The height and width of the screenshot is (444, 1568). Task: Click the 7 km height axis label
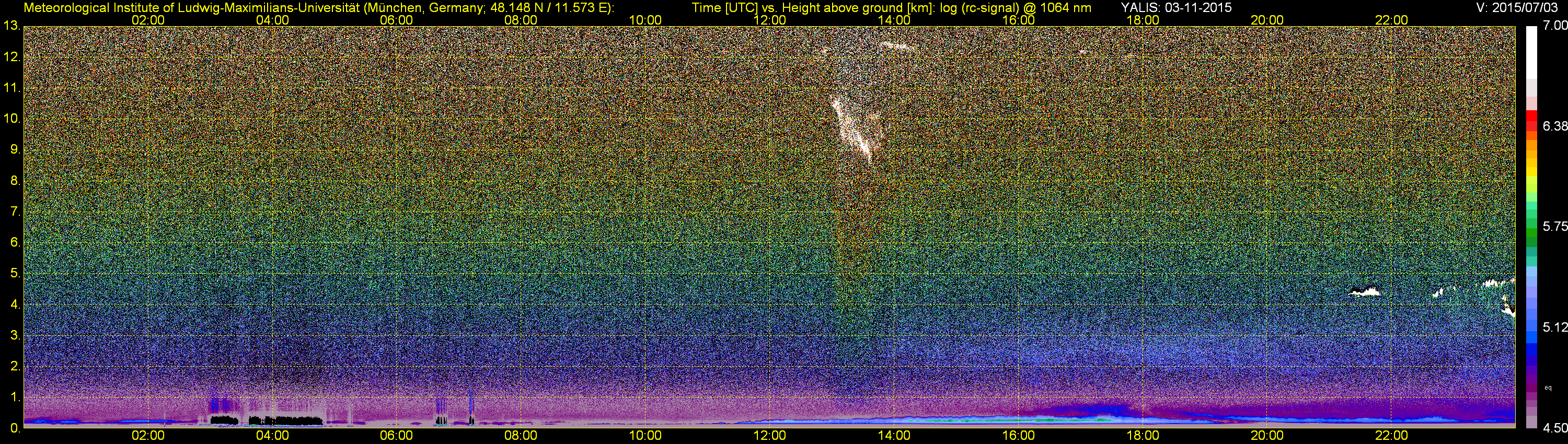tap(15, 212)
